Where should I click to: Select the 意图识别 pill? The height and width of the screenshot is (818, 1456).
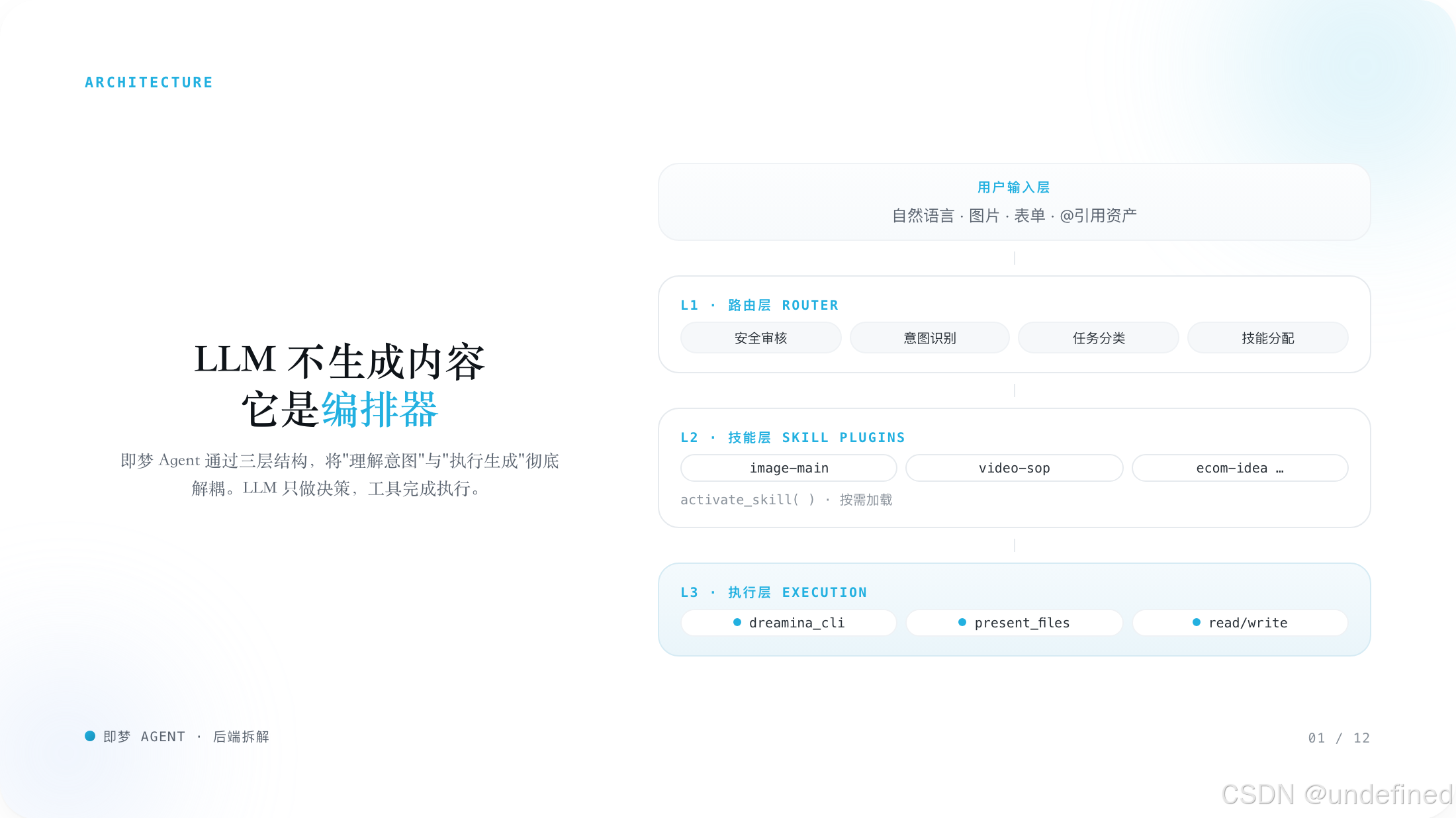pos(930,338)
